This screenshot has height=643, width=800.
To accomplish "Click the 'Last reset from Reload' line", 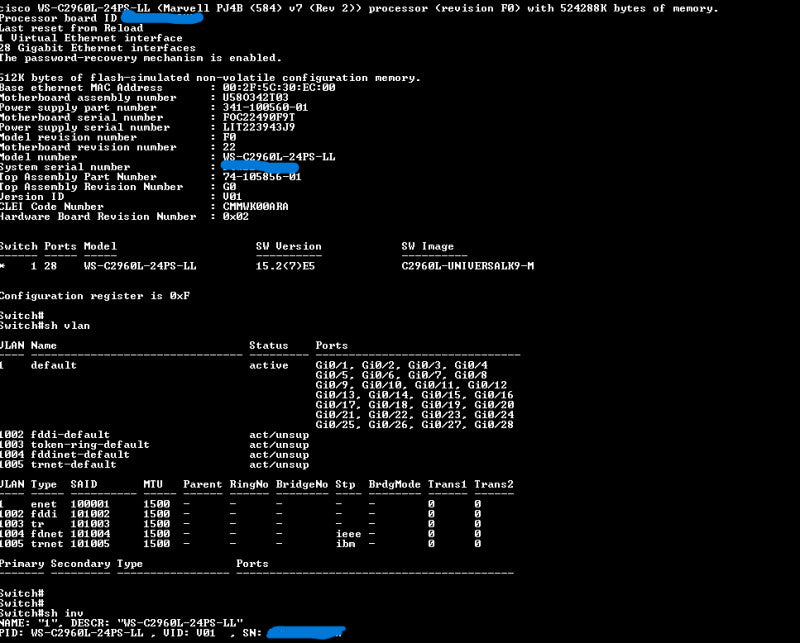I will pos(71,28).
